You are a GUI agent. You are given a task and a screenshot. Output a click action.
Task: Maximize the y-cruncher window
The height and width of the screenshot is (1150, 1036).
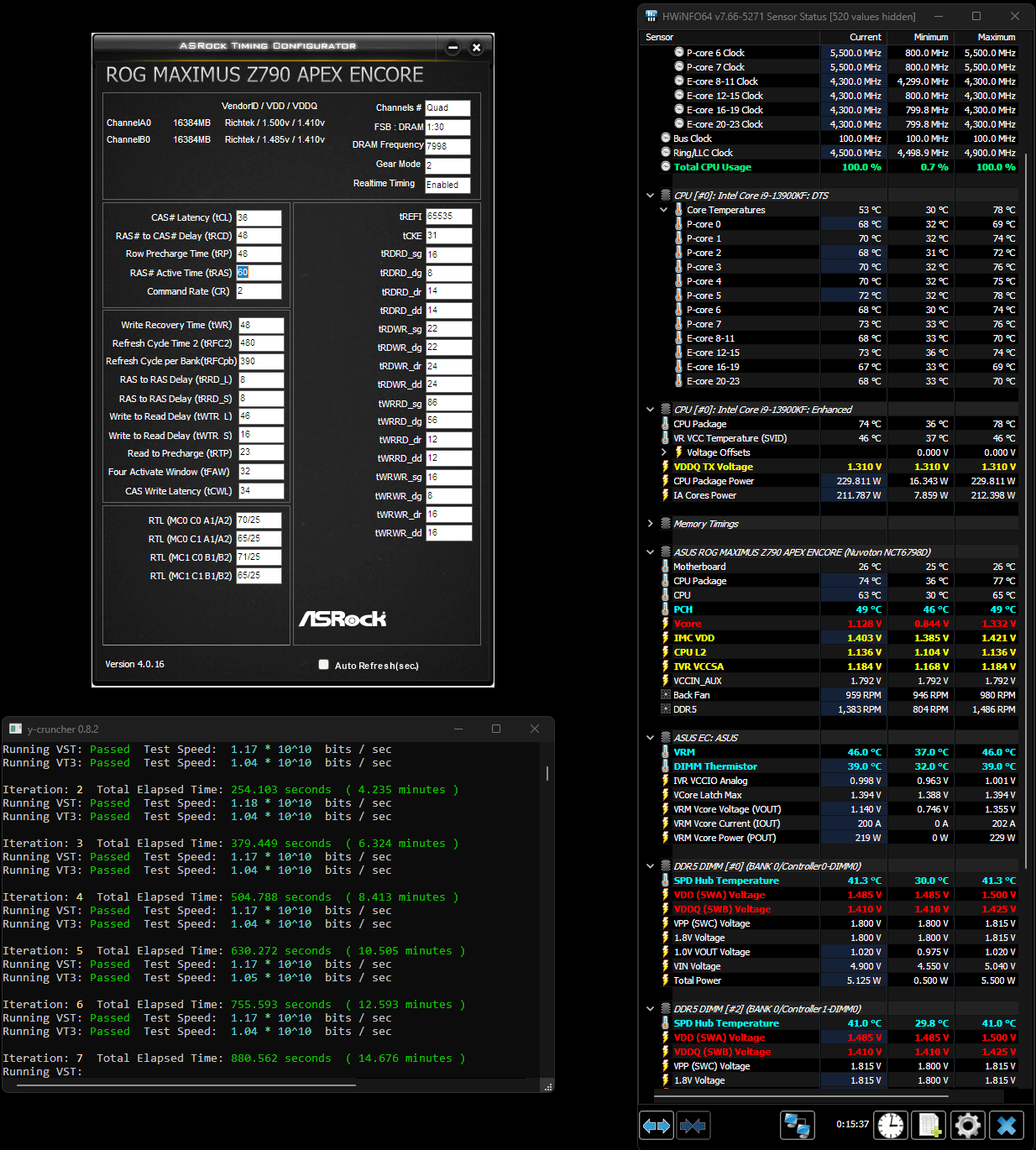(x=496, y=729)
